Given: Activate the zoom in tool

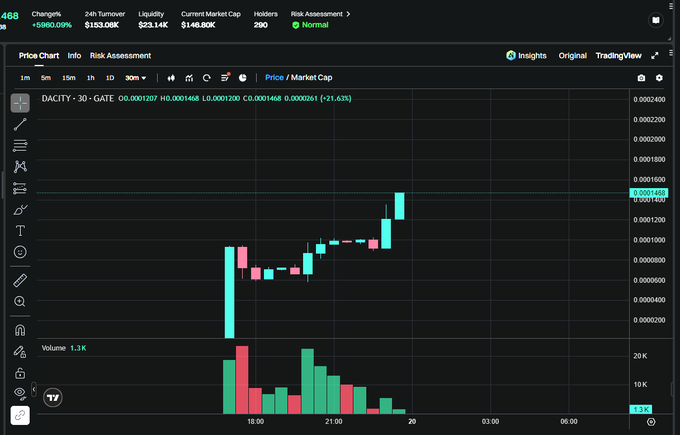Looking at the screenshot, I should pos(20,301).
